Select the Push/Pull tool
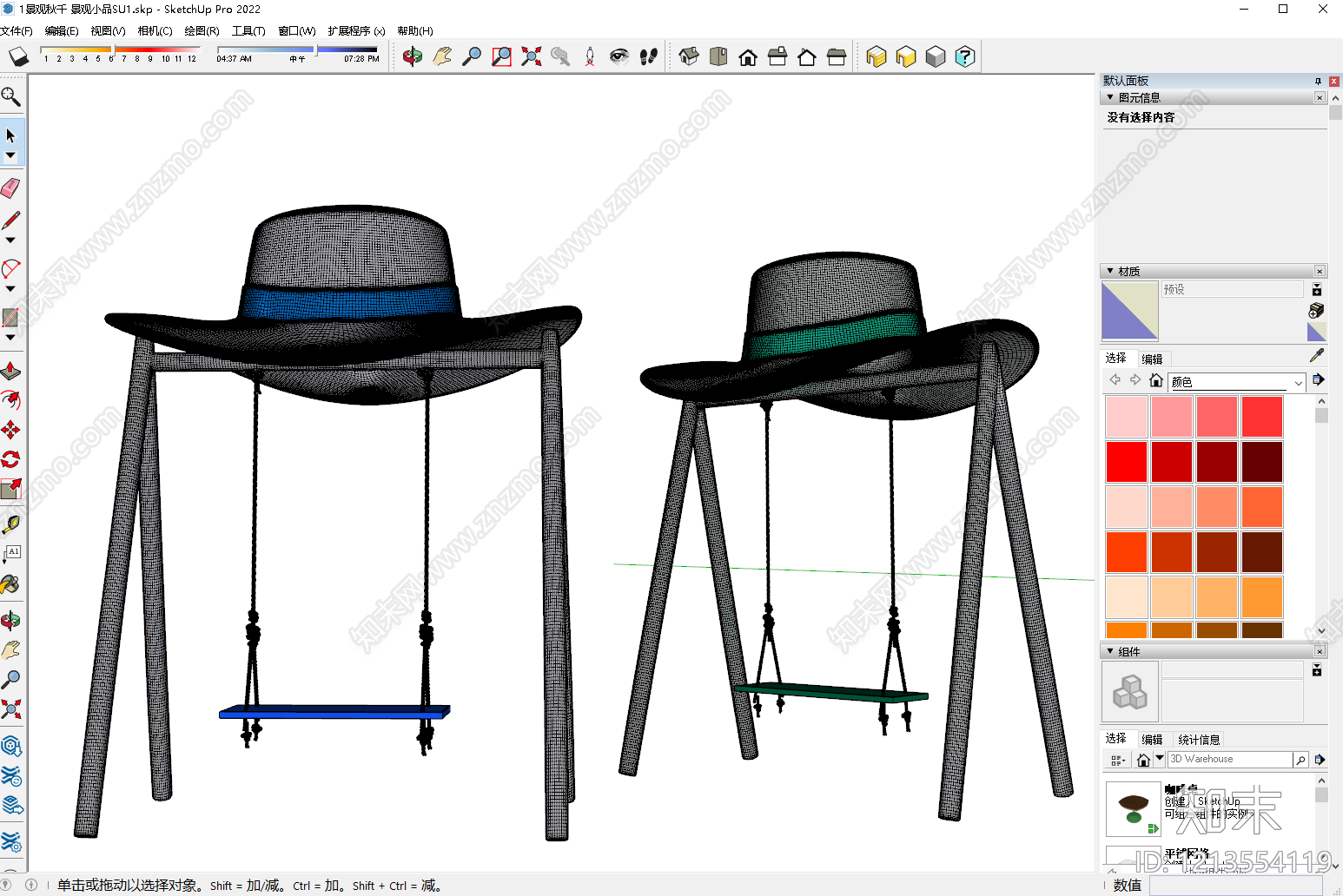This screenshot has height=896, width=1343. click(11, 372)
